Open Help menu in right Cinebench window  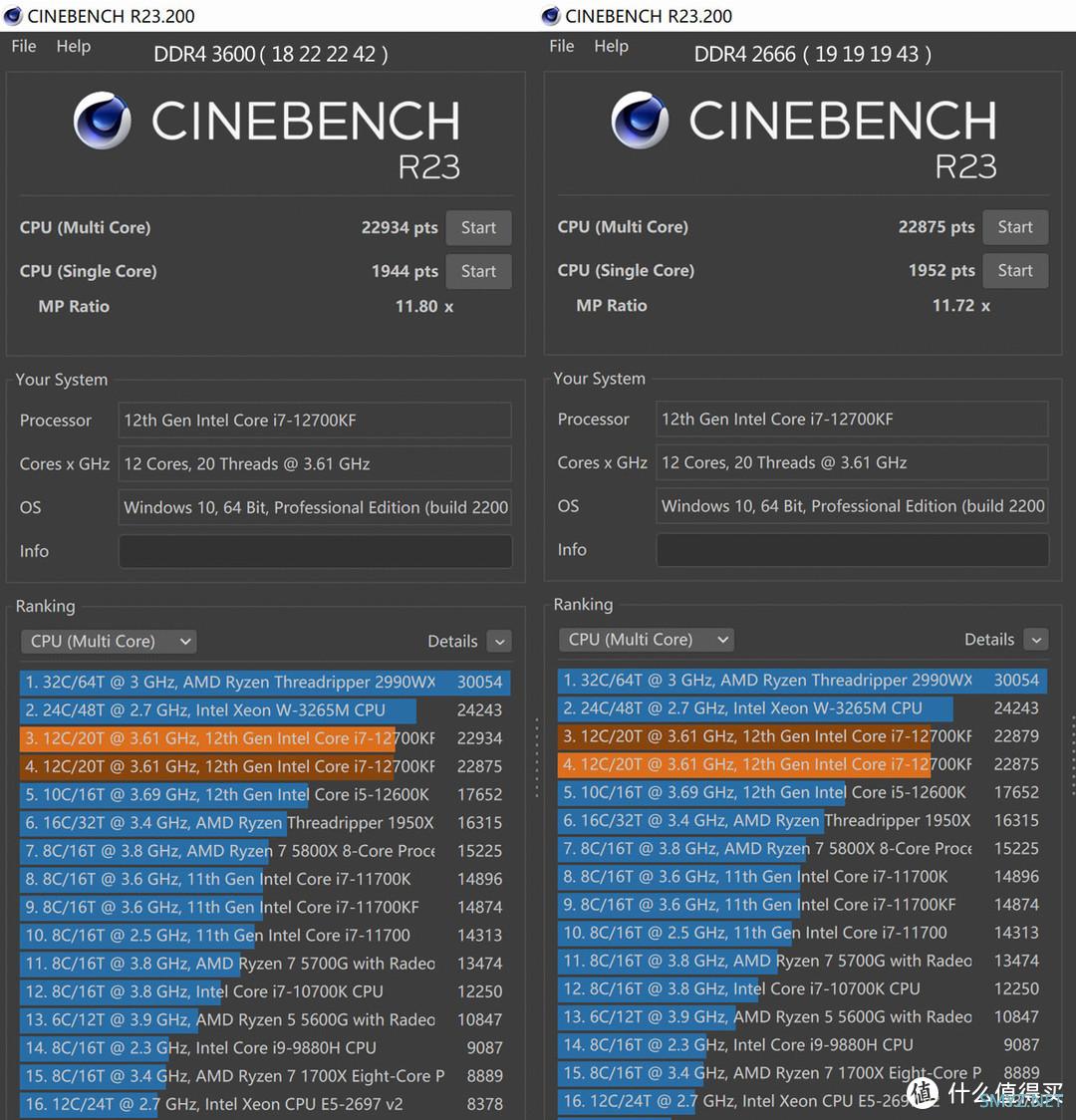click(611, 46)
